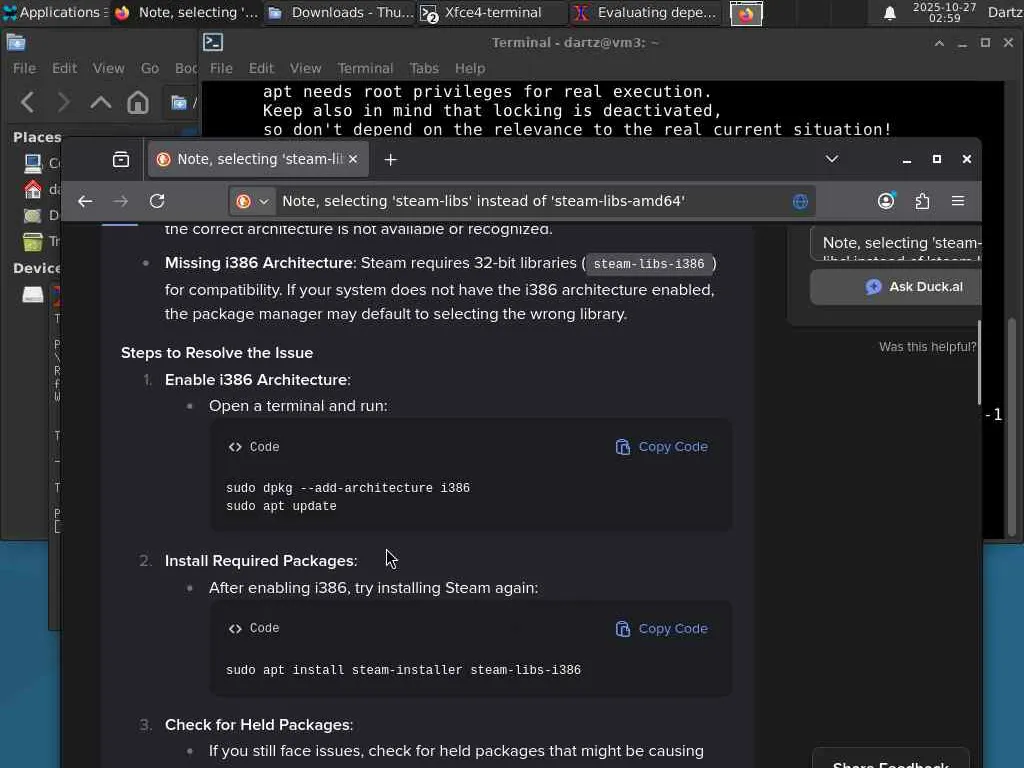Select the home folder in Places

click(33, 189)
